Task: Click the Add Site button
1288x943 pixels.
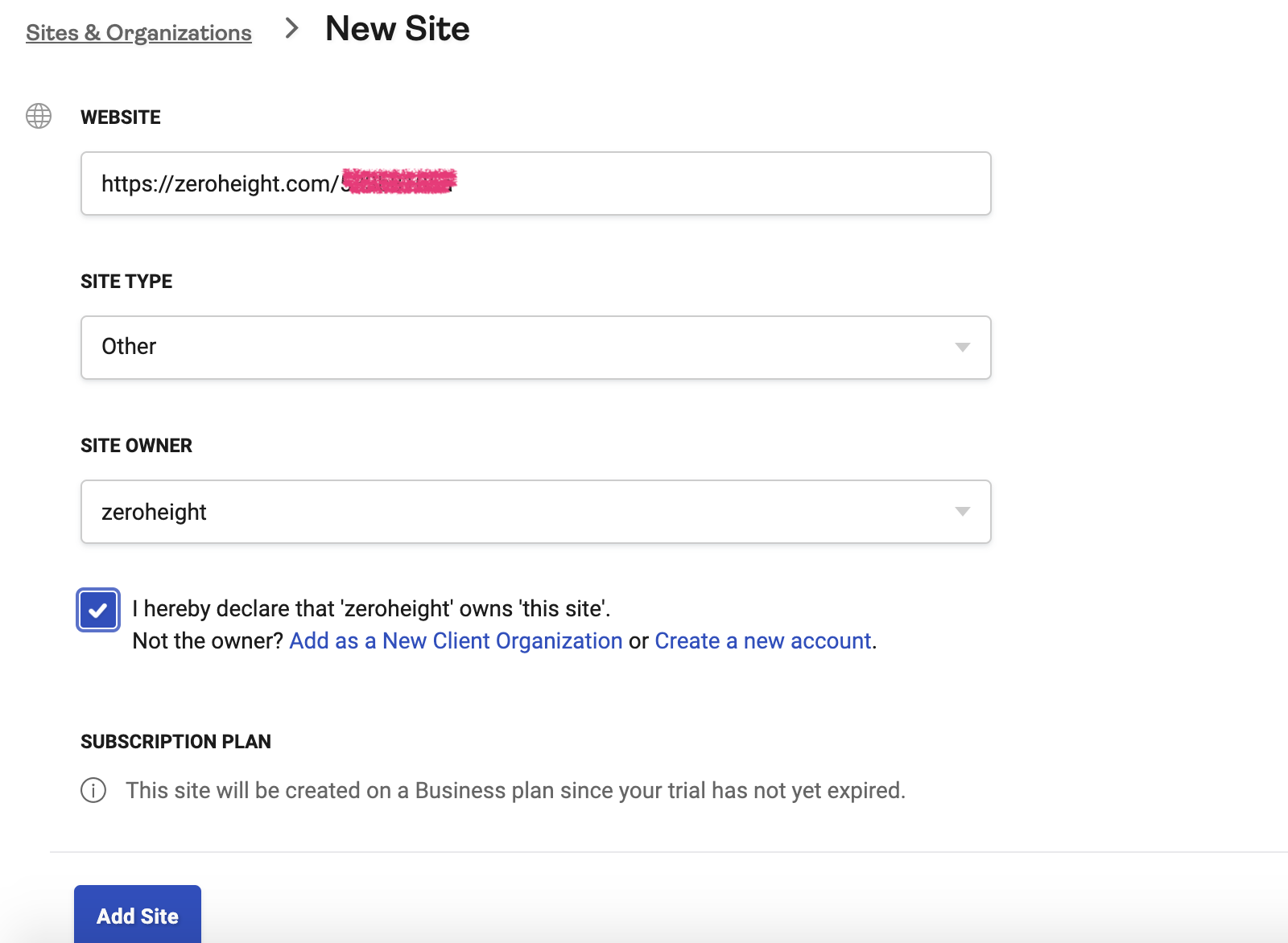Action: click(x=138, y=916)
